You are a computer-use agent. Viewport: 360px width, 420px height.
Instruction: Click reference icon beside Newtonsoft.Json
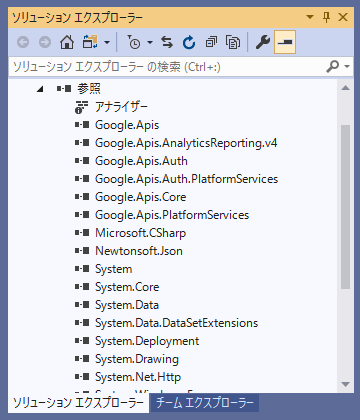pyautogui.click(x=82, y=250)
